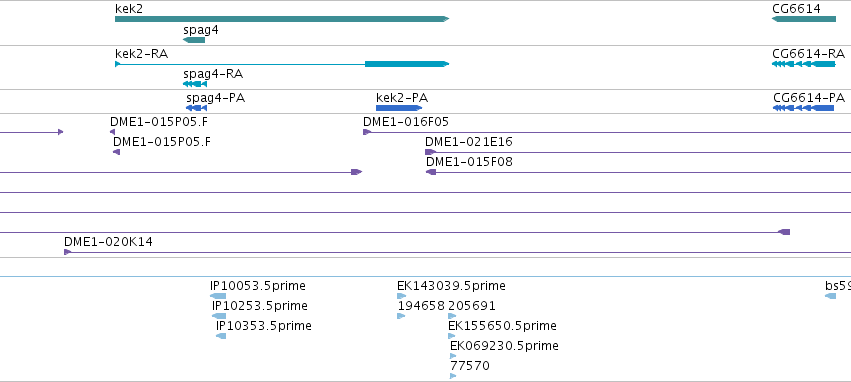Screen dimensions: 851x382
Task: Select the CG6614-RA transcript glyph
Action: (x=804, y=64)
